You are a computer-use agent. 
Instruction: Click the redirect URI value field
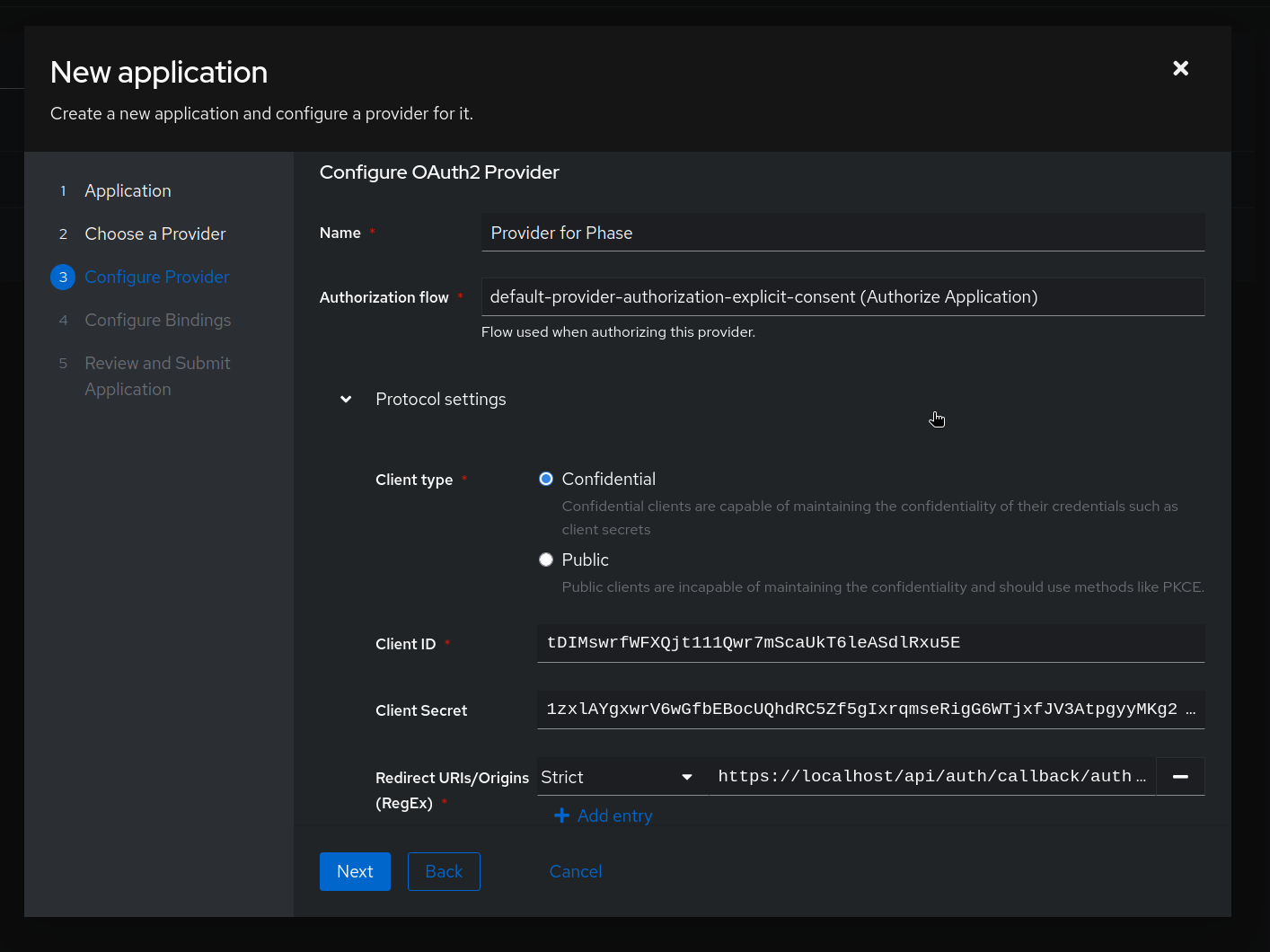pyautogui.click(x=931, y=776)
